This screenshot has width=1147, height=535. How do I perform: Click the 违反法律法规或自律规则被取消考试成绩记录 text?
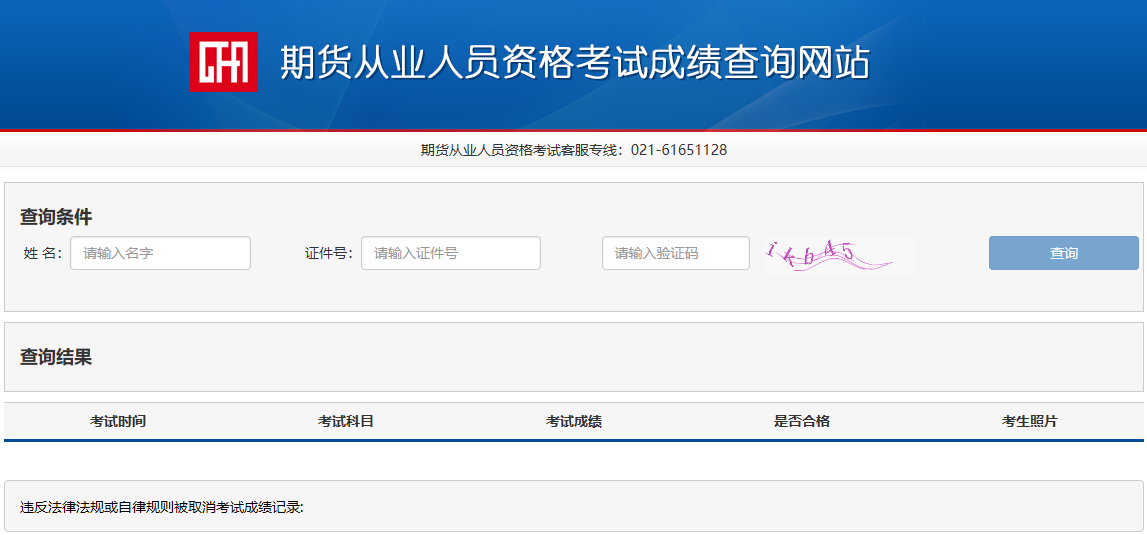click(x=162, y=507)
